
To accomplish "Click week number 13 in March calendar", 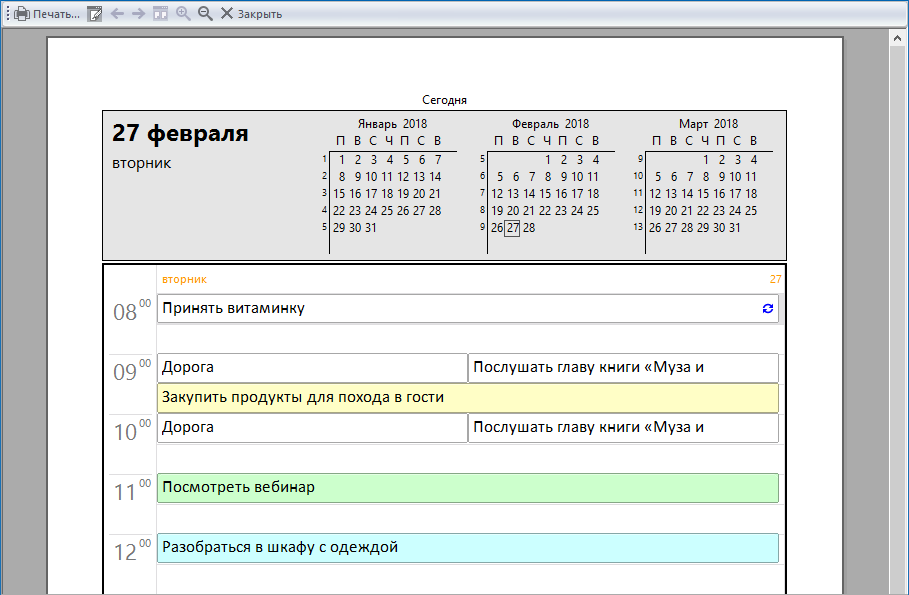I will point(638,227).
